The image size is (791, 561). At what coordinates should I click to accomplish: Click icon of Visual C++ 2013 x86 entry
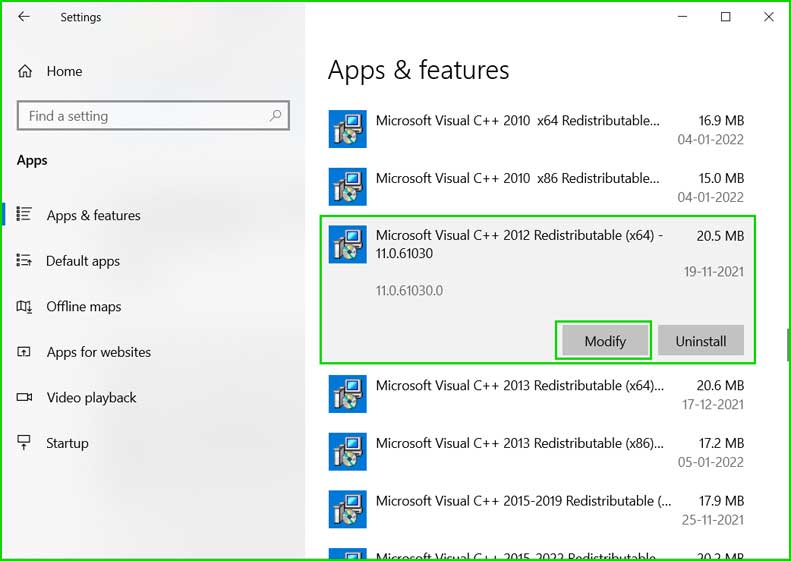click(348, 452)
